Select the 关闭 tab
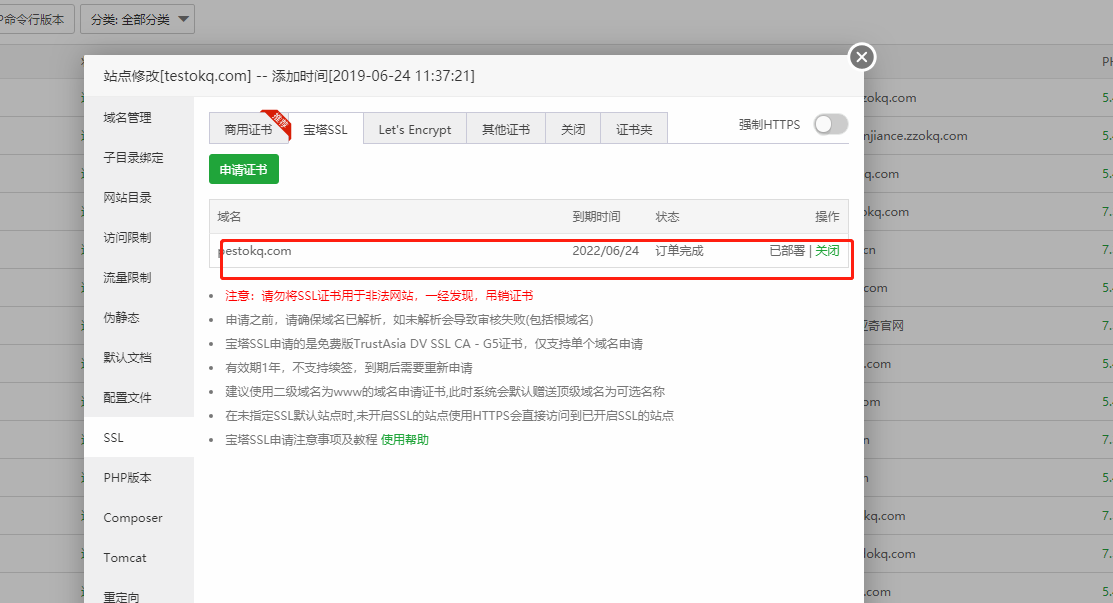The height and width of the screenshot is (603, 1113). 573,129
